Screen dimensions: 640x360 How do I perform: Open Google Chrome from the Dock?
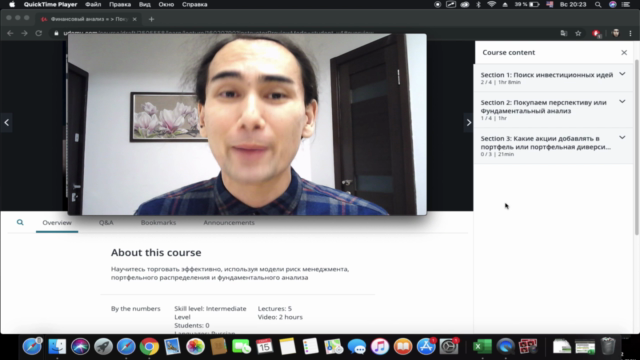point(149,347)
